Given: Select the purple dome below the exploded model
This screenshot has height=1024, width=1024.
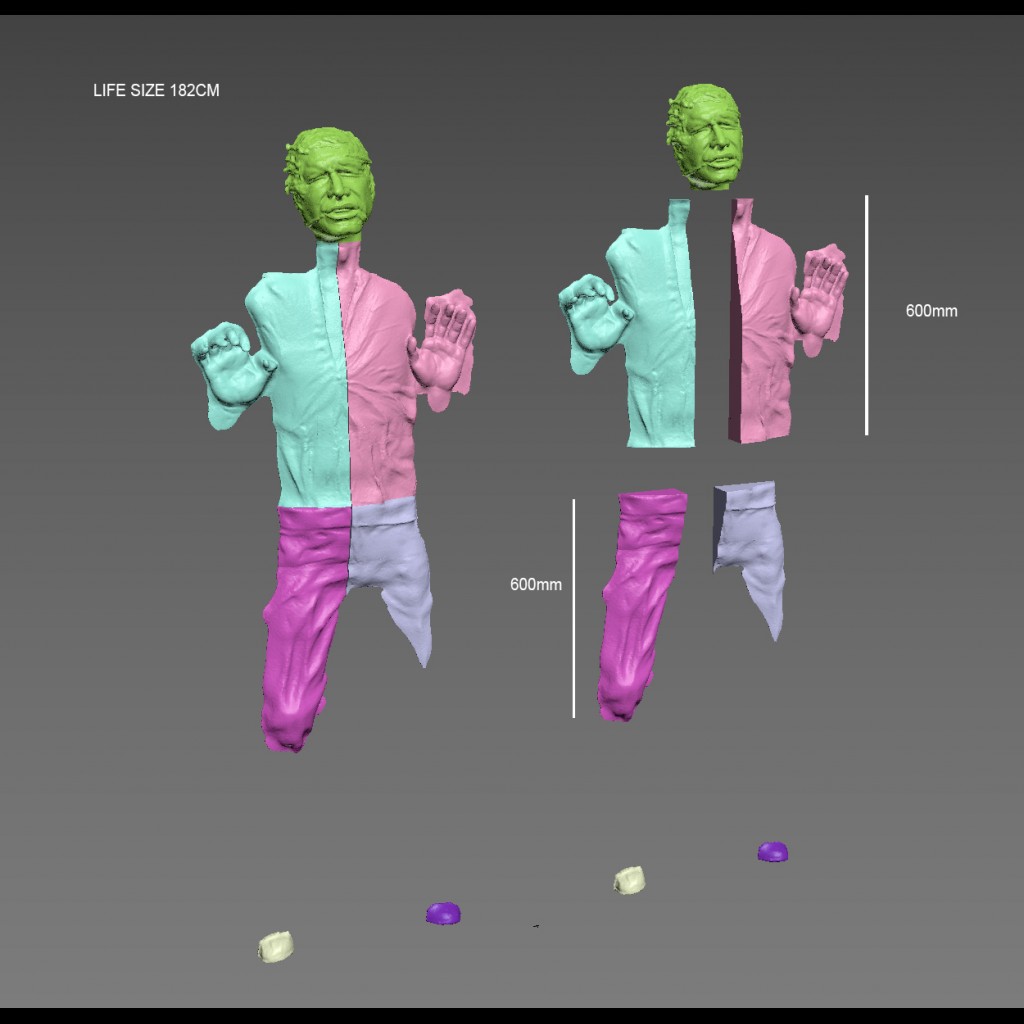Looking at the screenshot, I should coord(772,852).
